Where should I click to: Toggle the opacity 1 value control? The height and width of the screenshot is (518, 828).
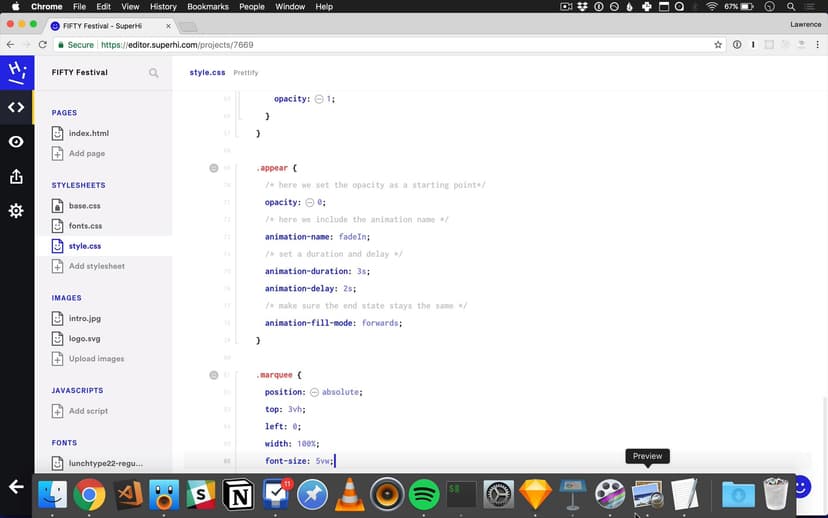pyautogui.click(x=319, y=99)
